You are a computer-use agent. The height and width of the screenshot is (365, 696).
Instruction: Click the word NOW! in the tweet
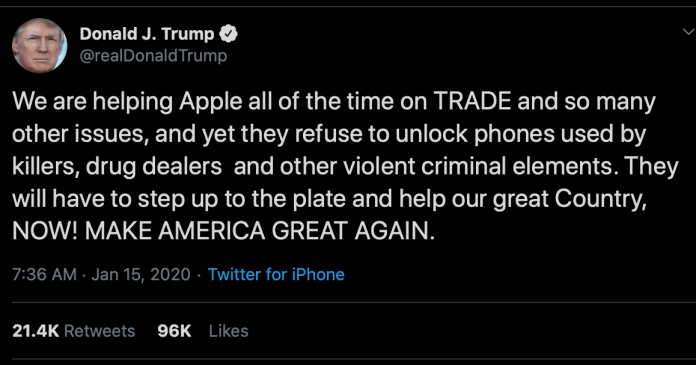click(x=45, y=231)
